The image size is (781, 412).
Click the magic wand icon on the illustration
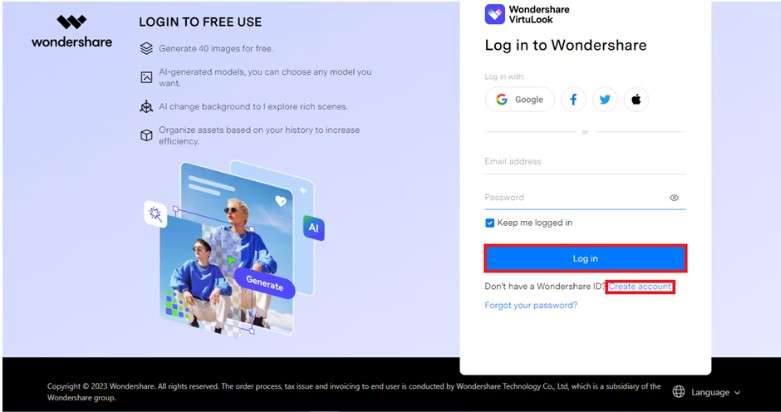click(x=155, y=214)
